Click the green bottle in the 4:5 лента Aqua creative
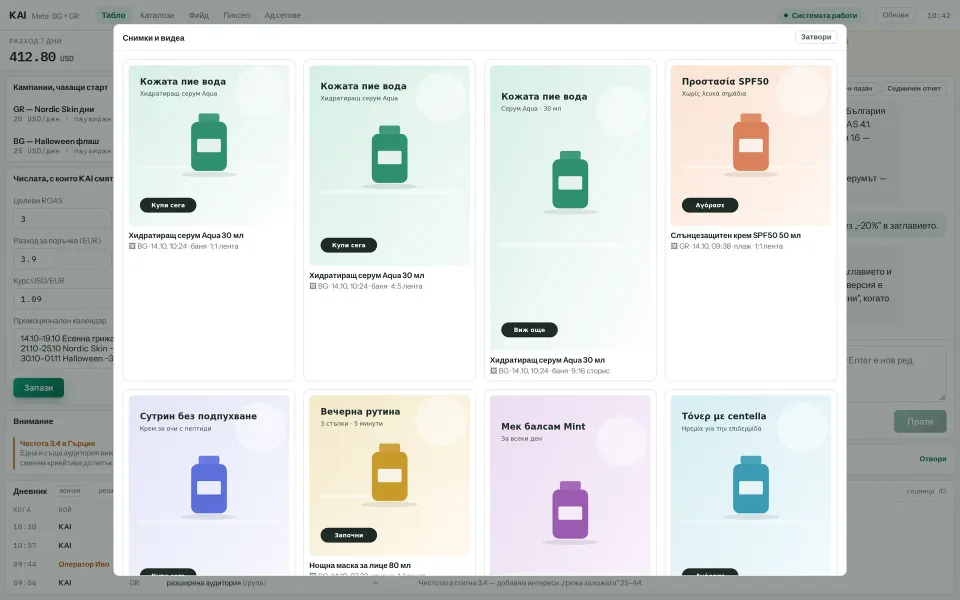Screen dimensions: 960x600 click(389, 154)
